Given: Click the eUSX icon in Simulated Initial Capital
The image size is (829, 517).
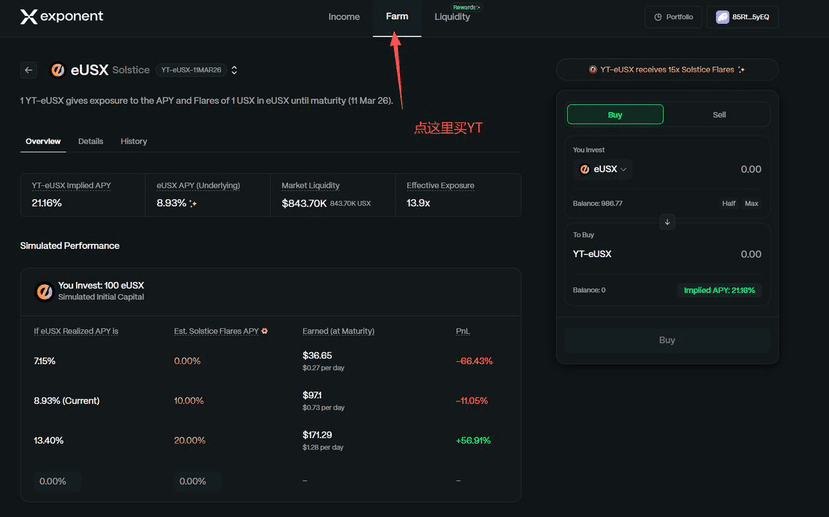Looking at the screenshot, I should pos(44,291).
